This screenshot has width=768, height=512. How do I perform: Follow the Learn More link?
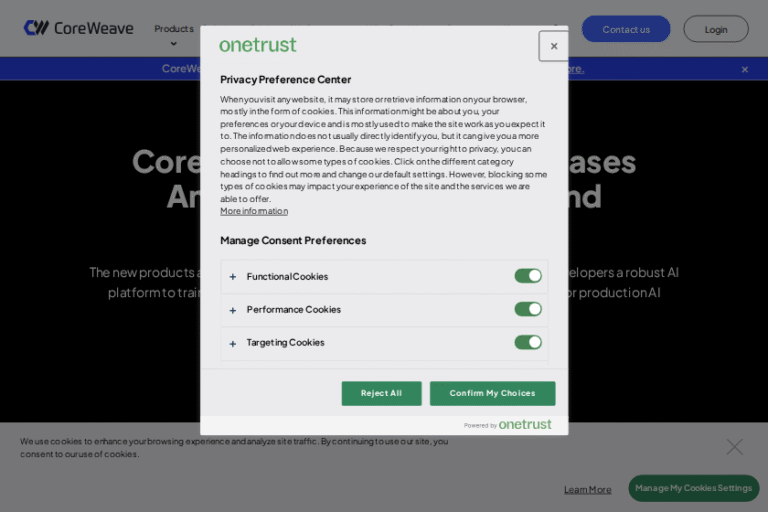587,489
